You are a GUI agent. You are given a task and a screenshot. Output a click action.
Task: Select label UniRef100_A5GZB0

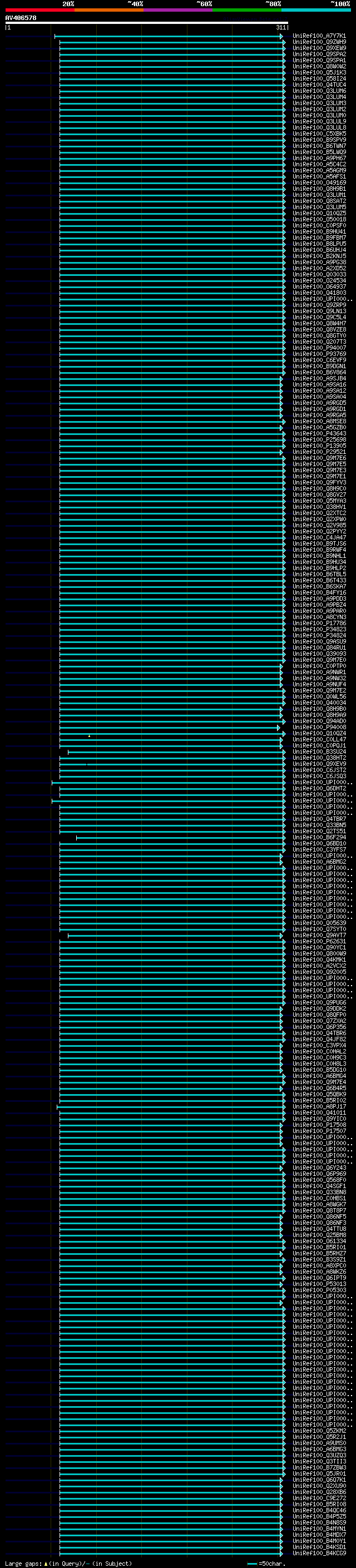coord(319,427)
